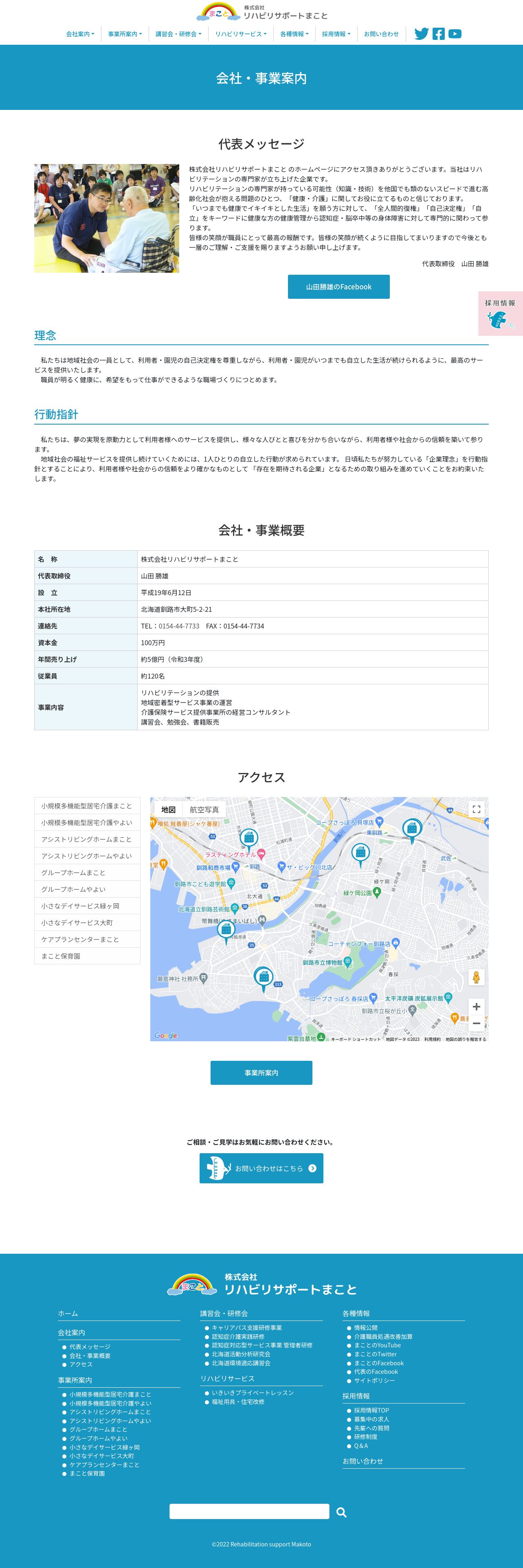Open Q＆A footer link
Screen dimensions: 523x1568
tap(361, 1445)
